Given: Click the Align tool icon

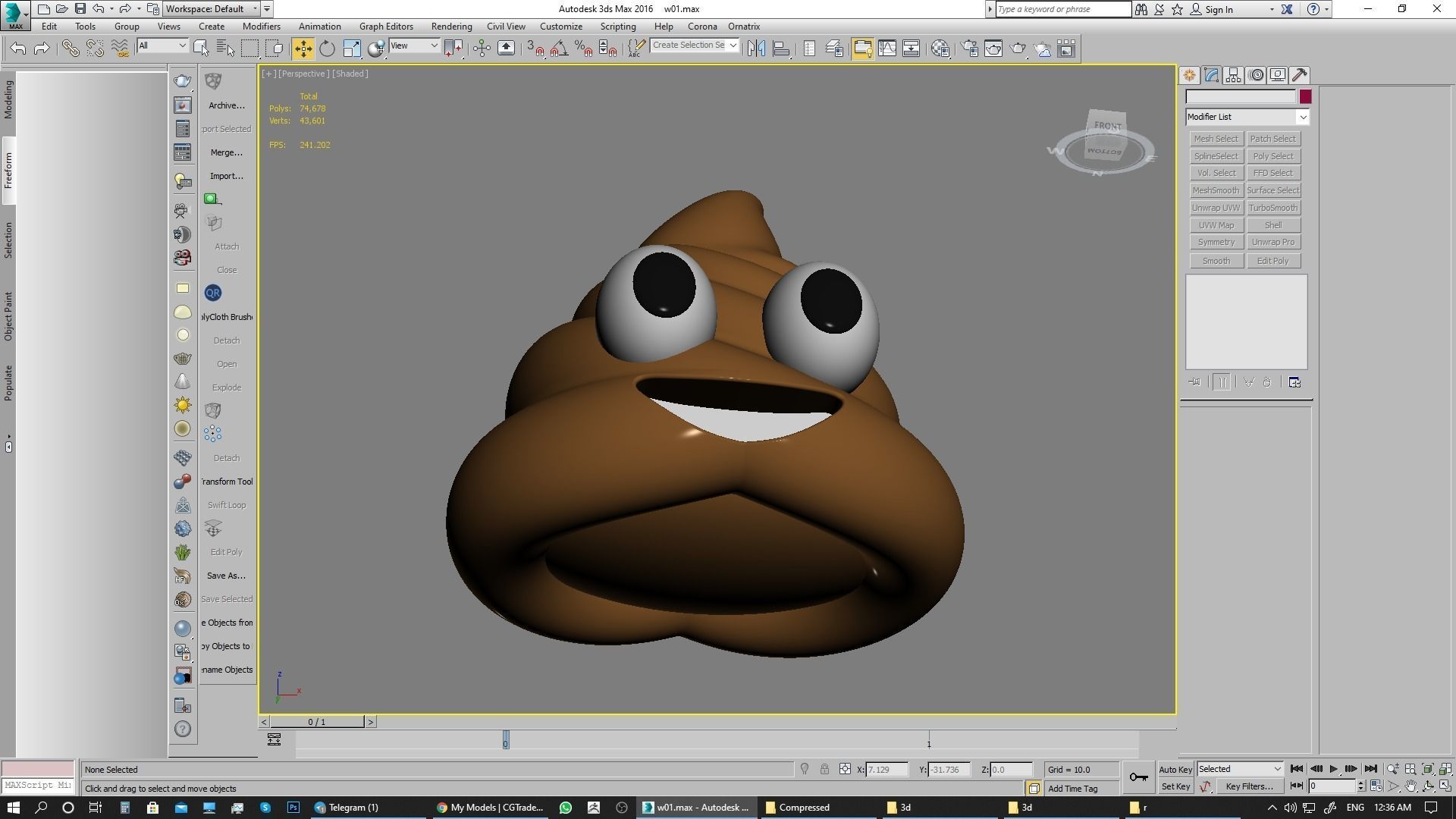Looking at the screenshot, I should click(781, 49).
